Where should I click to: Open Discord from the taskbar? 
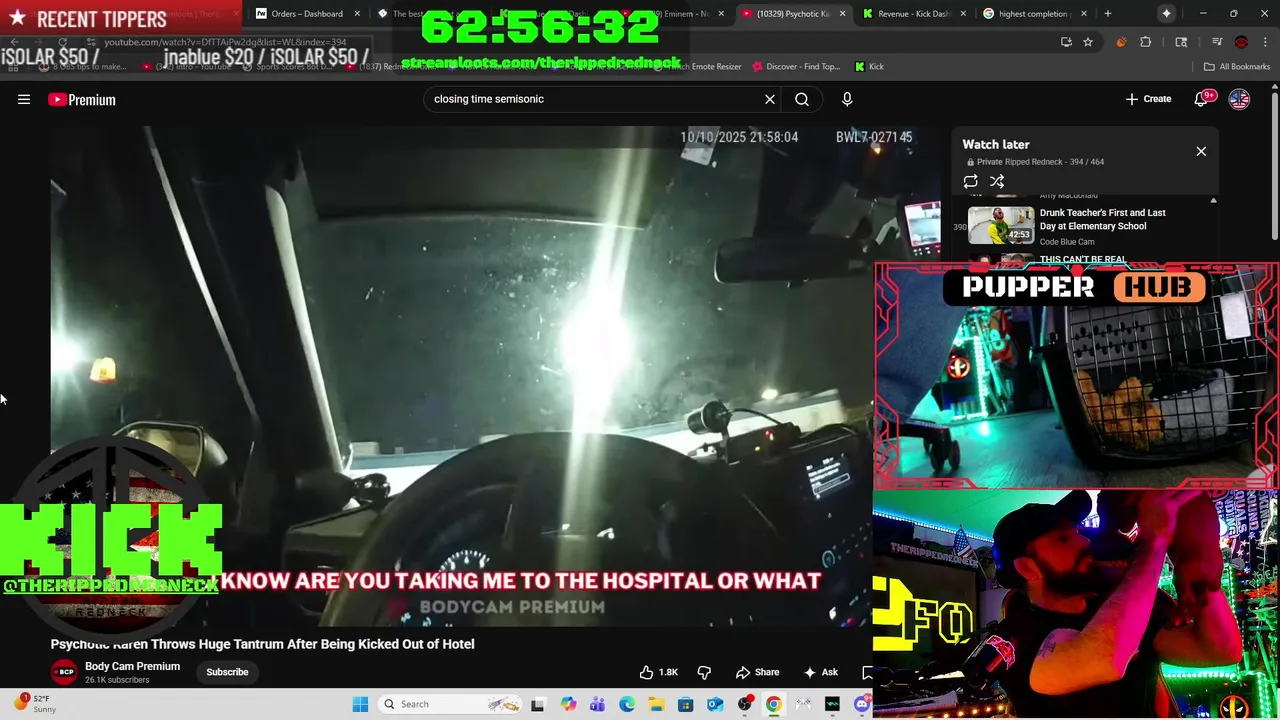click(x=862, y=704)
